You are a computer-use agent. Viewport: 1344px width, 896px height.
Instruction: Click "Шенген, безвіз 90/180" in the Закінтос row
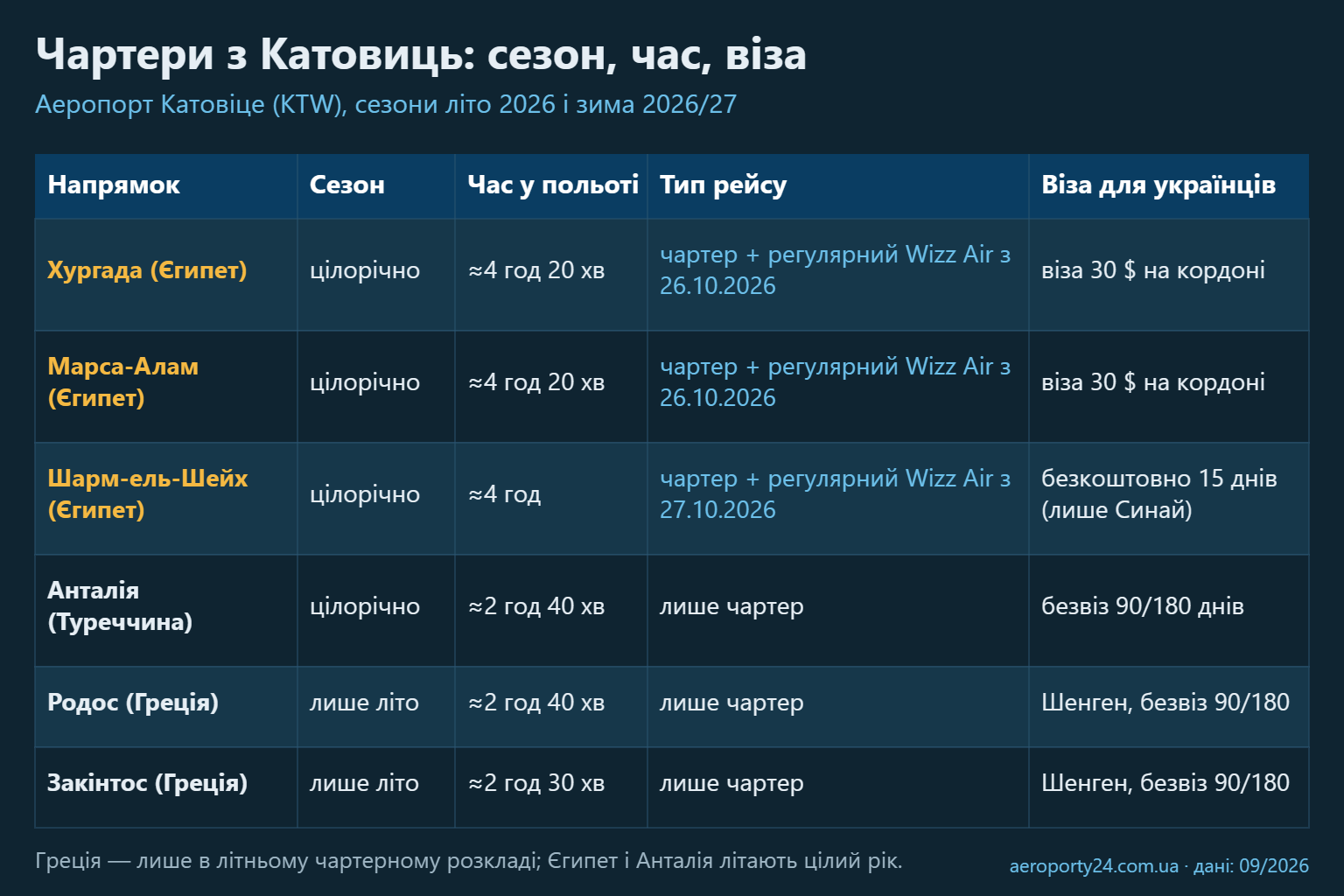1165,783
